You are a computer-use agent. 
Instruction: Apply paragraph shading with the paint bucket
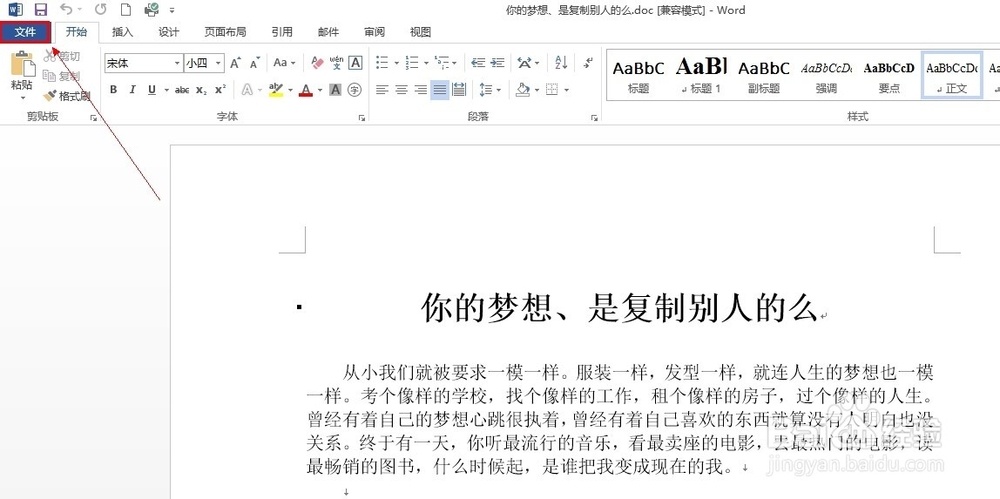(x=522, y=90)
